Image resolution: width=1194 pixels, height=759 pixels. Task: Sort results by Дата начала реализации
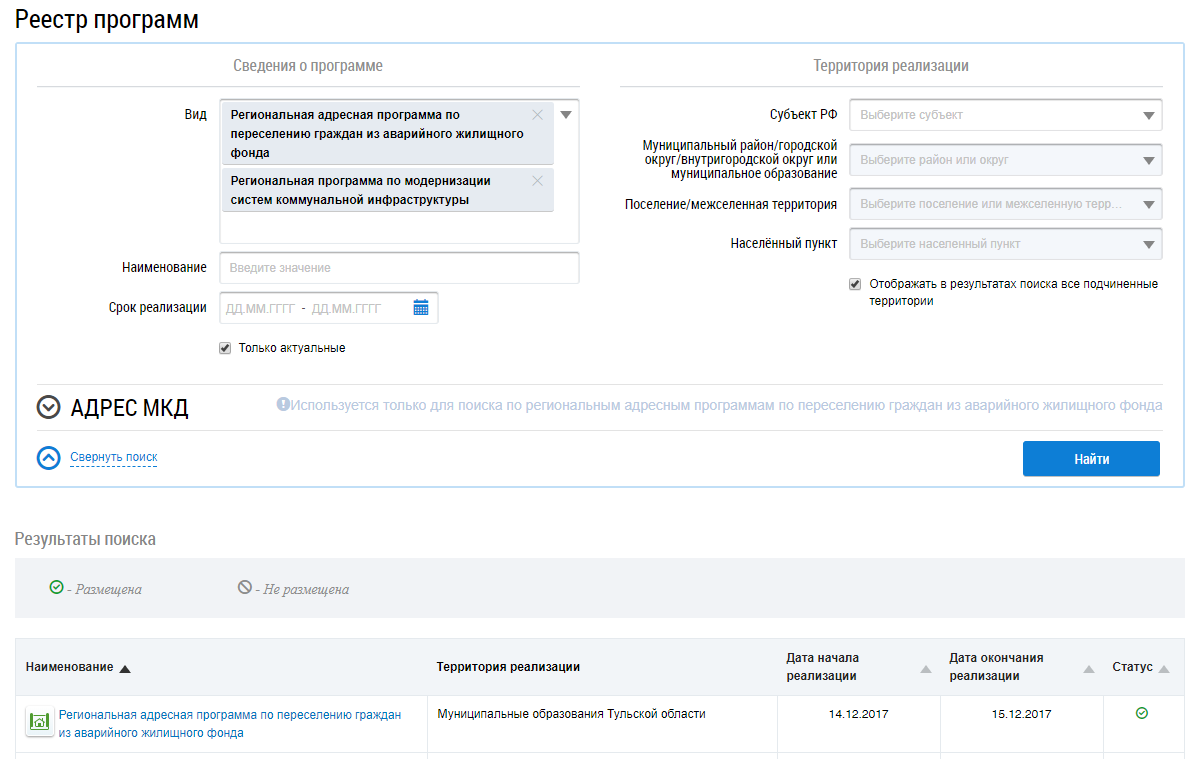tap(925, 669)
